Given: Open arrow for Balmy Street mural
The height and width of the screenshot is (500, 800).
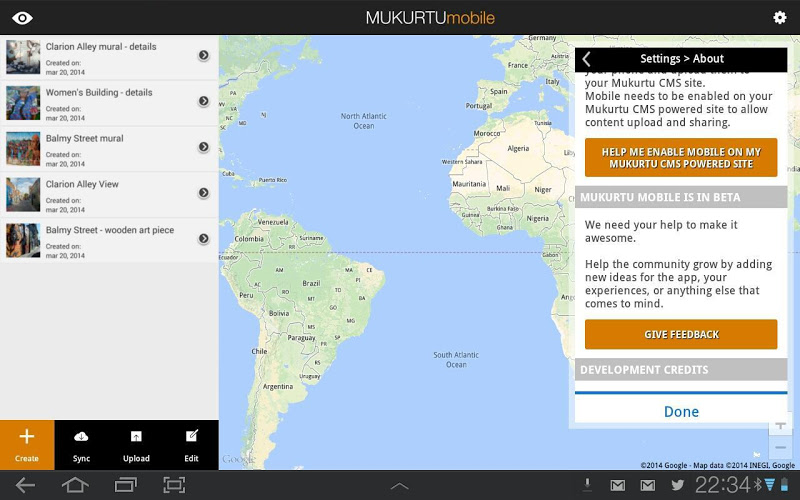Looking at the screenshot, I should tap(204, 147).
